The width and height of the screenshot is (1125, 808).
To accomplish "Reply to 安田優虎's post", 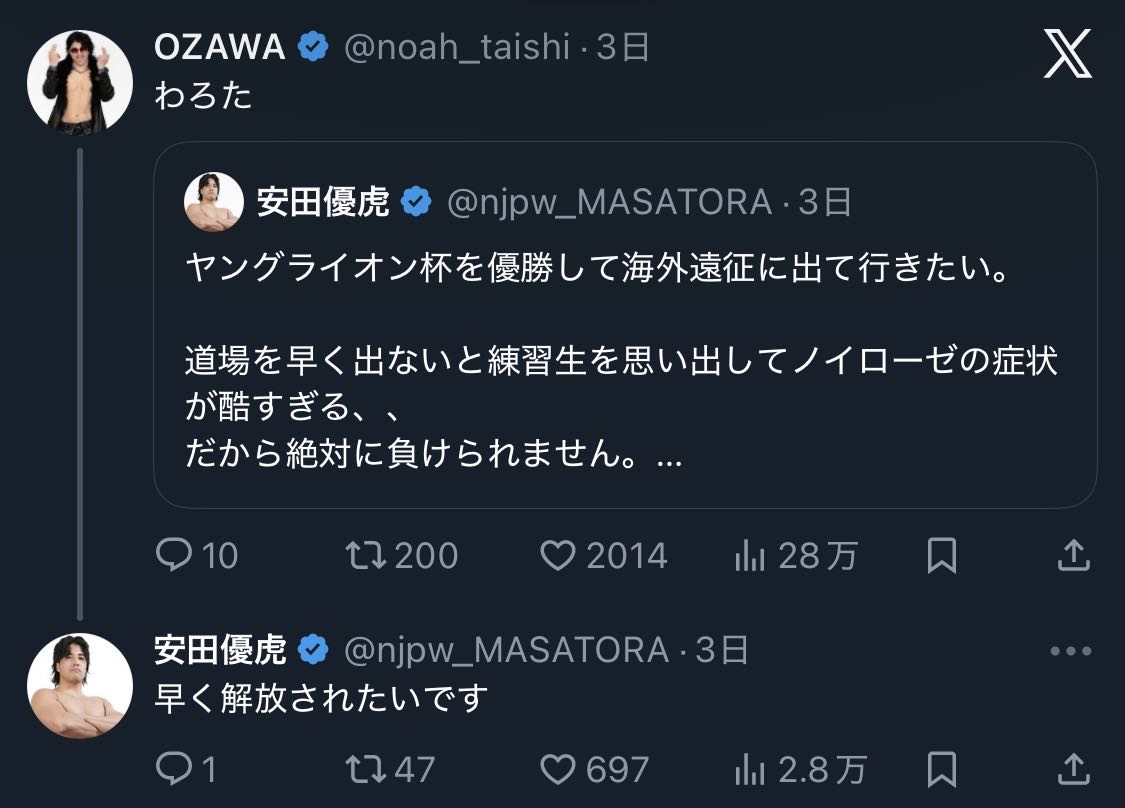I will [x=174, y=768].
